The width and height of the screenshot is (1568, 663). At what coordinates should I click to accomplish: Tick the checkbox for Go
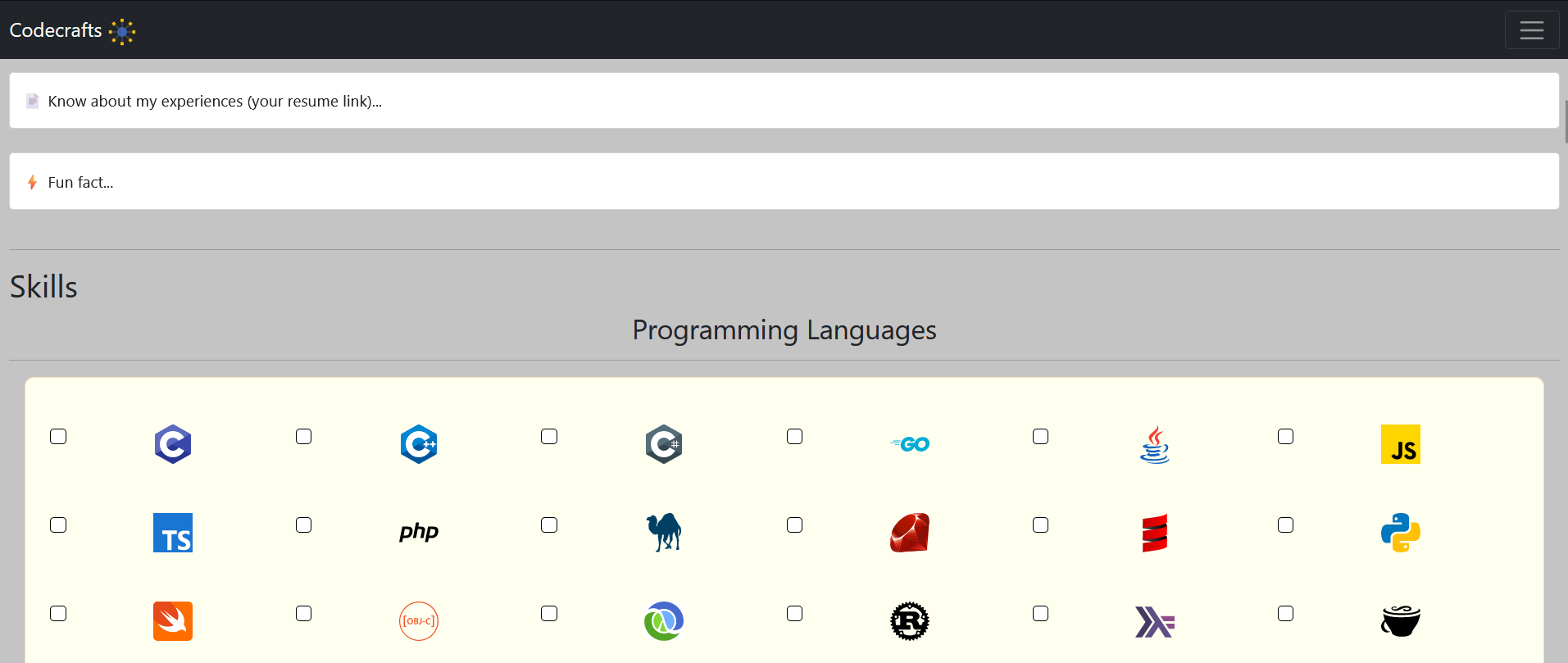(795, 436)
